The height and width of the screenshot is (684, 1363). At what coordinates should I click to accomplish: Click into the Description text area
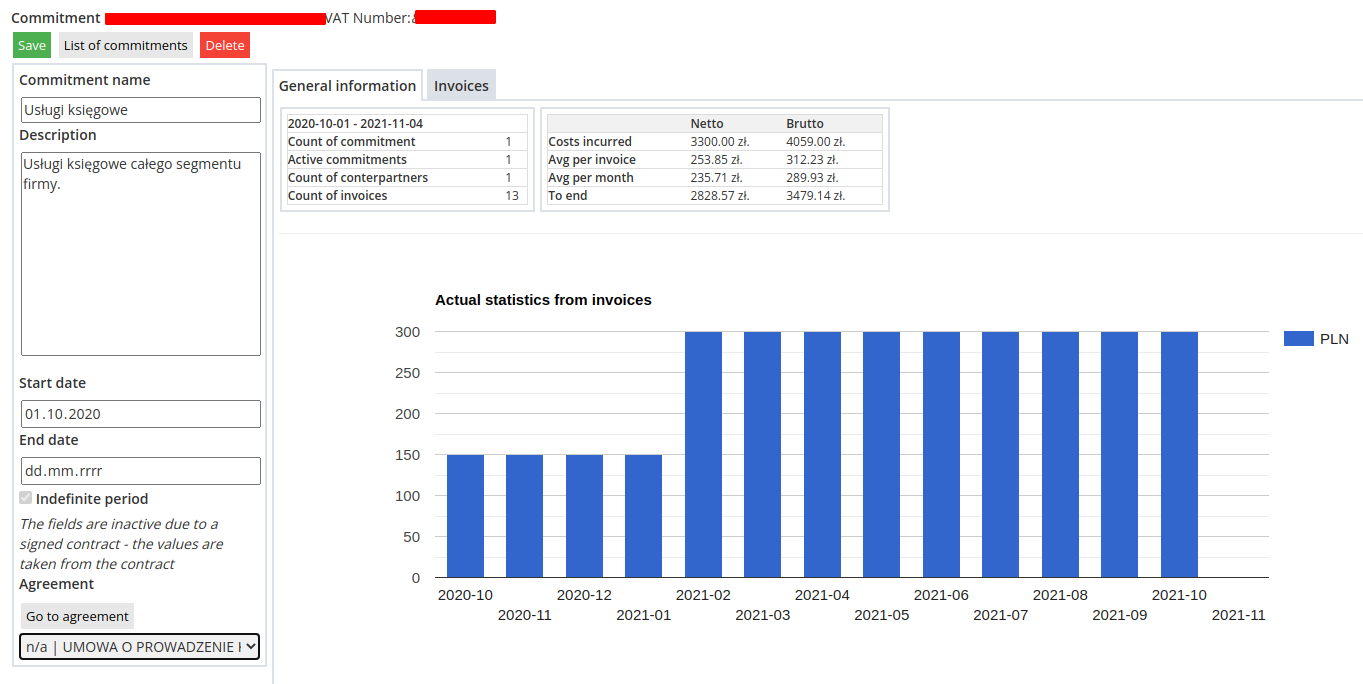(x=140, y=254)
